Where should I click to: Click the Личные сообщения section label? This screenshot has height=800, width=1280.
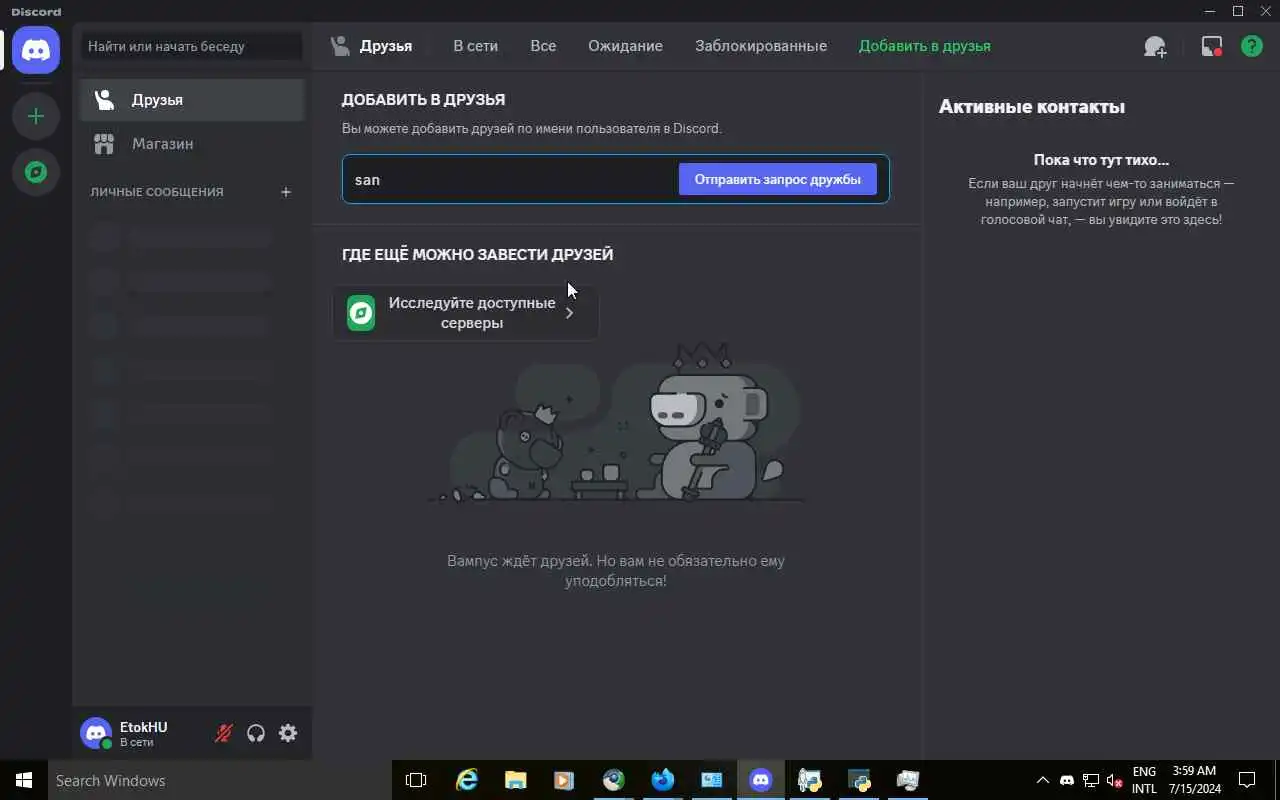pyautogui.click(x=157, y=192)
